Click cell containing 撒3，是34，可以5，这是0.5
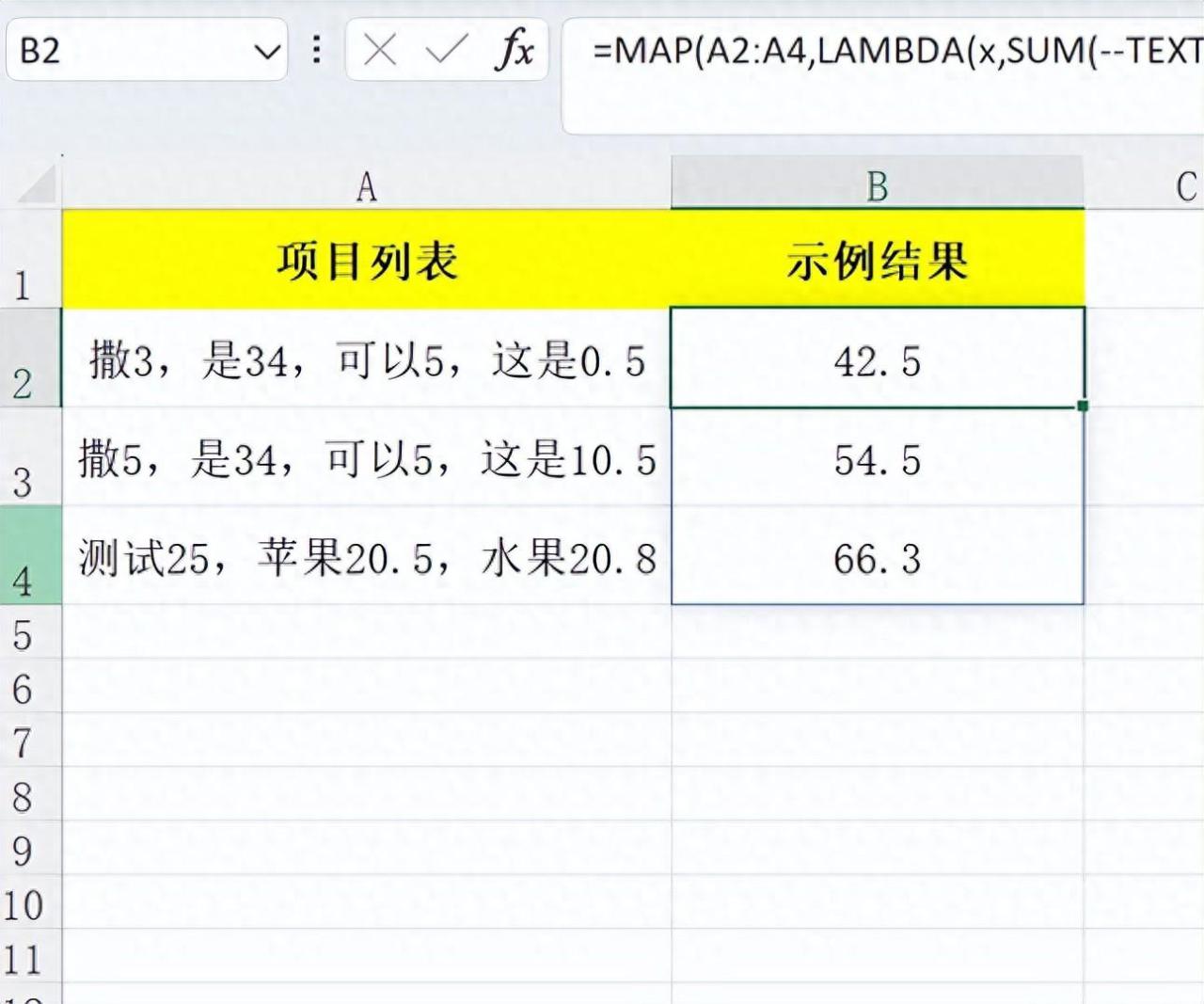The height and width of the screenshot is (1004, 1204). point(366,358)
